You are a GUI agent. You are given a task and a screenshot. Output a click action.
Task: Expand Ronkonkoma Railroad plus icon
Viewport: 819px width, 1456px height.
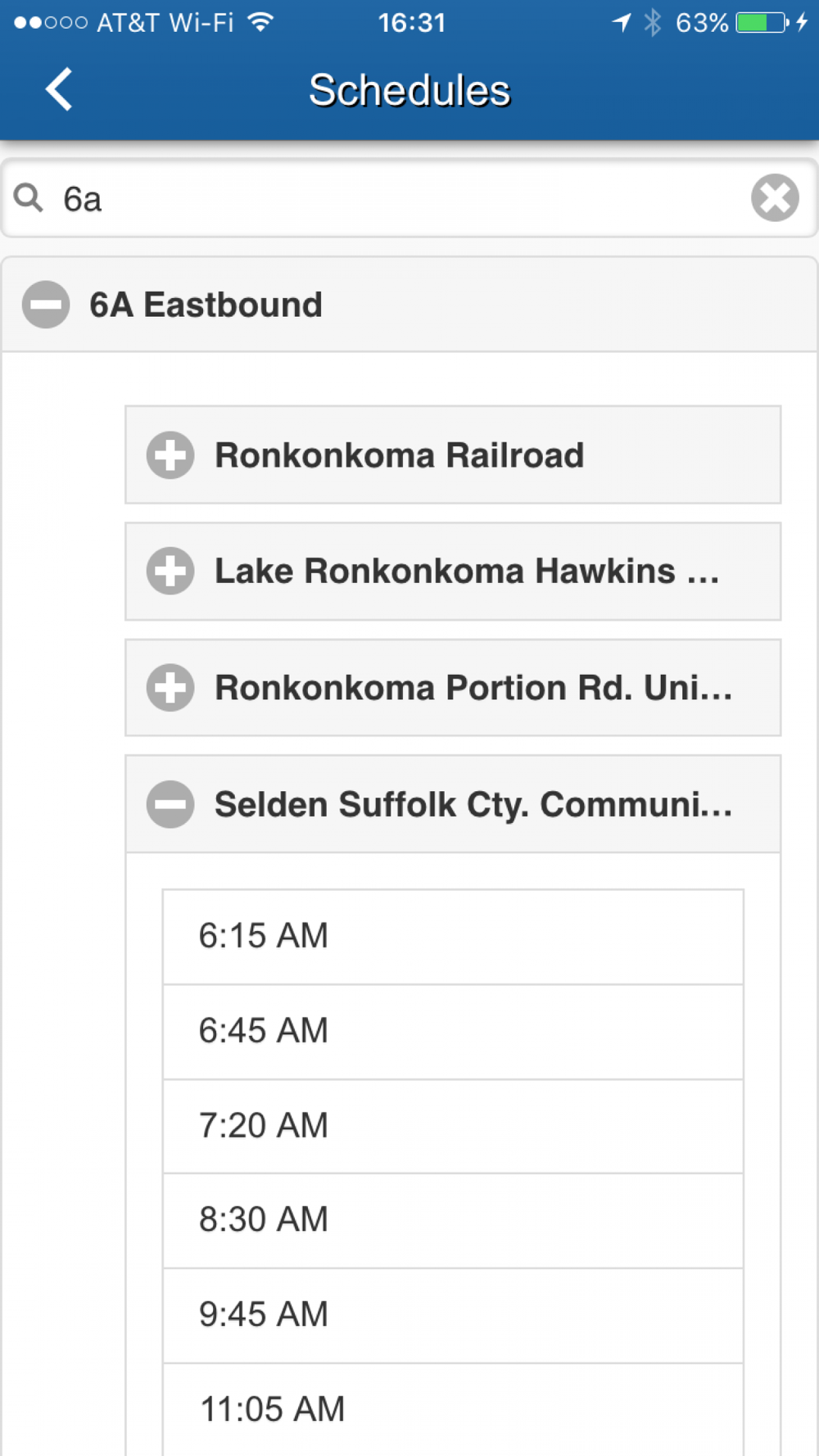click(170, 455)
